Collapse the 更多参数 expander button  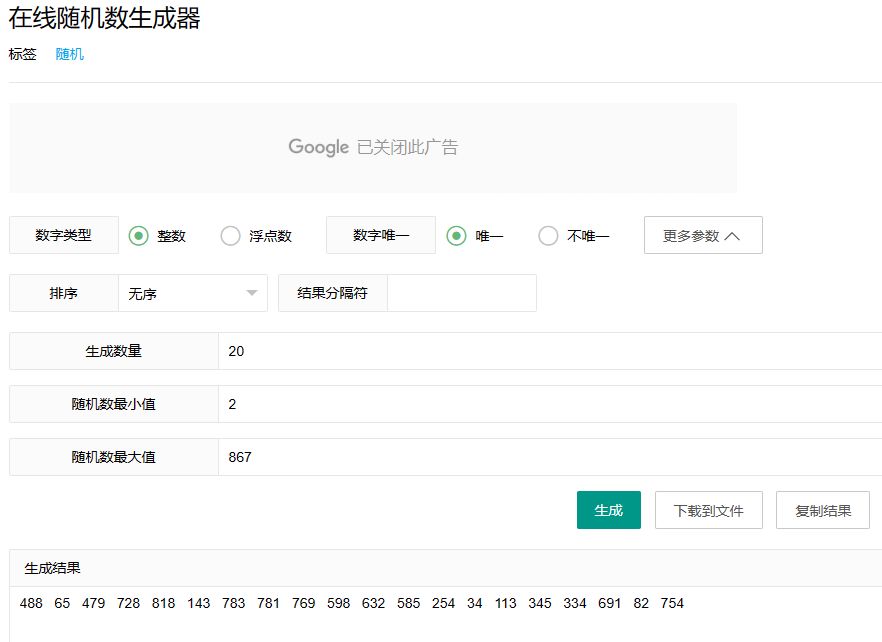coord(703,235)
